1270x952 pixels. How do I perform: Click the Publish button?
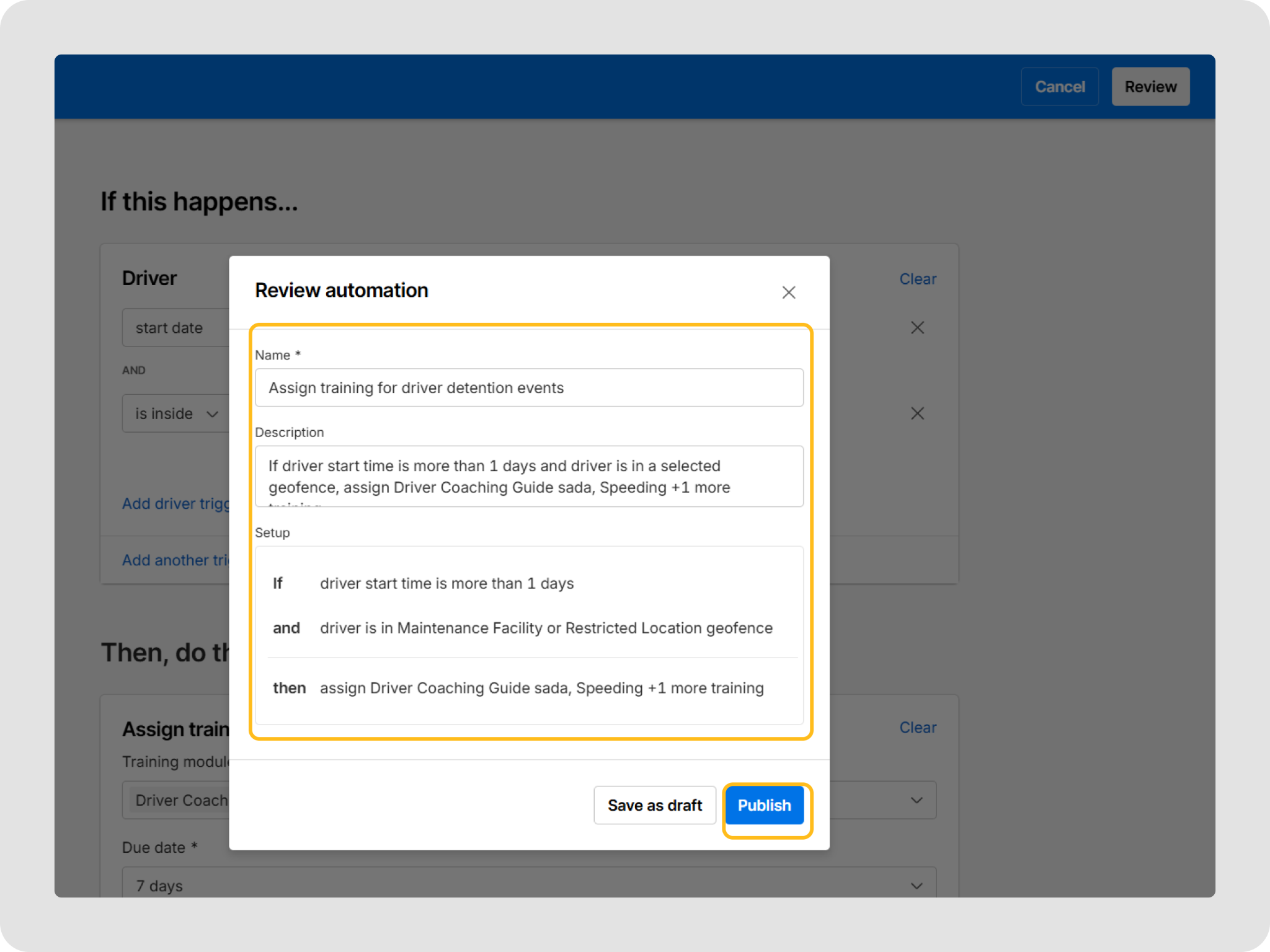click(x=764, y=805)
